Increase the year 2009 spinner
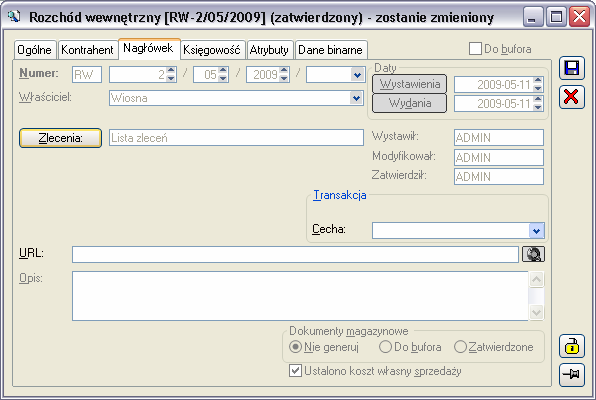596x400 pixels. (x=284, y=70)
